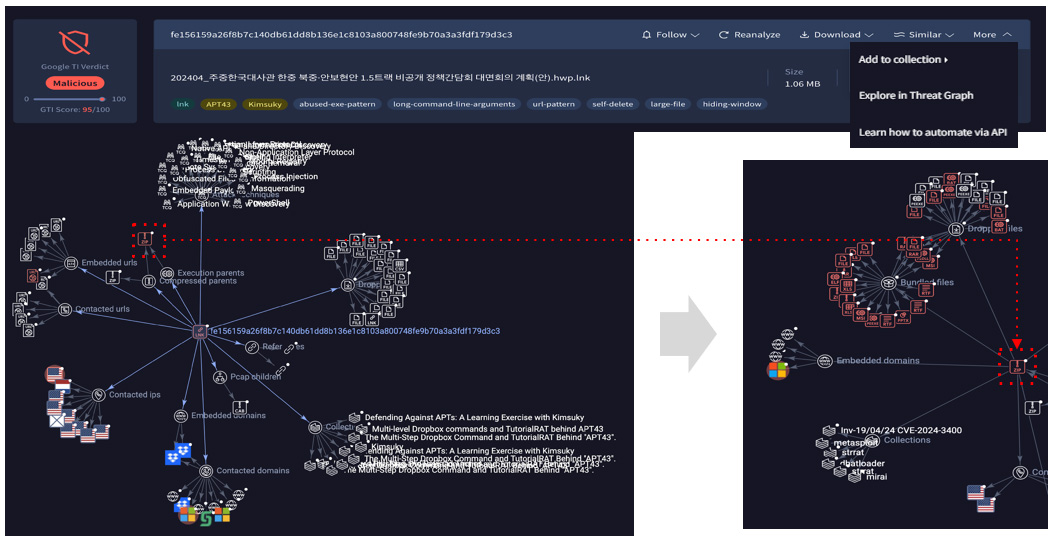Click Dropped files node in LNK graph

348,285
